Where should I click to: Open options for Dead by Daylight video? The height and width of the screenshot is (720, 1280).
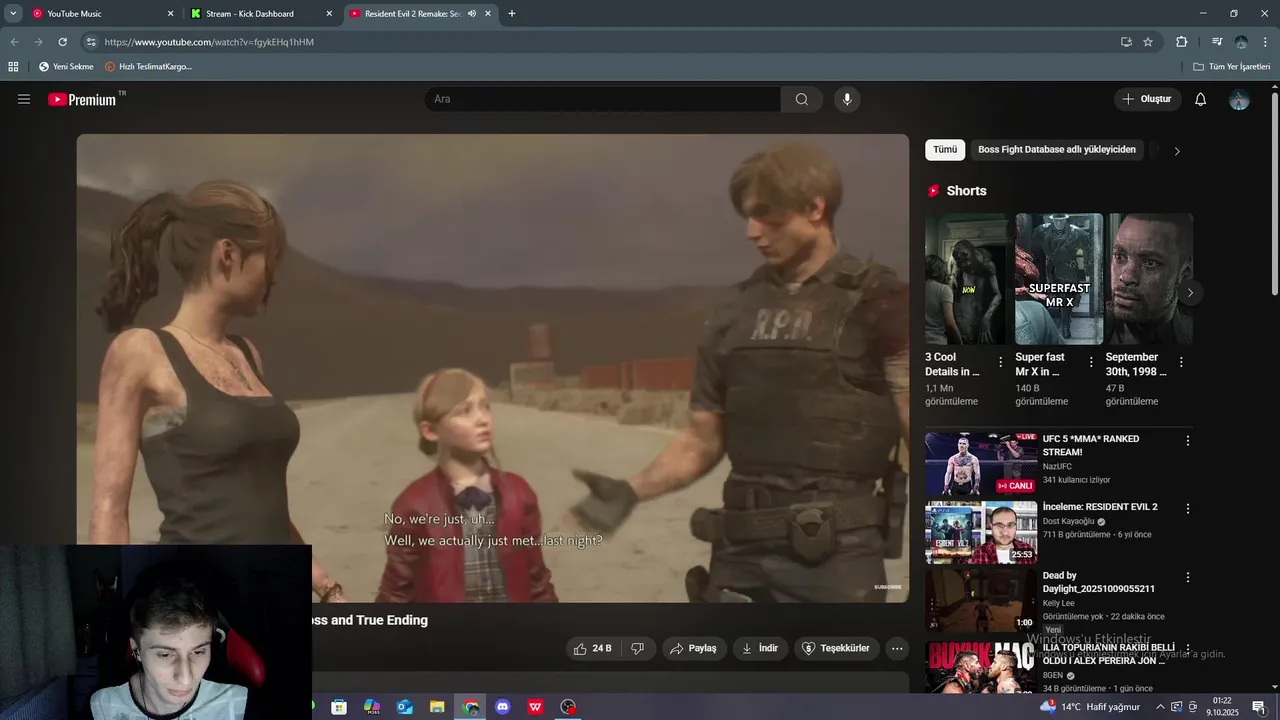(x=1188, y=577)
